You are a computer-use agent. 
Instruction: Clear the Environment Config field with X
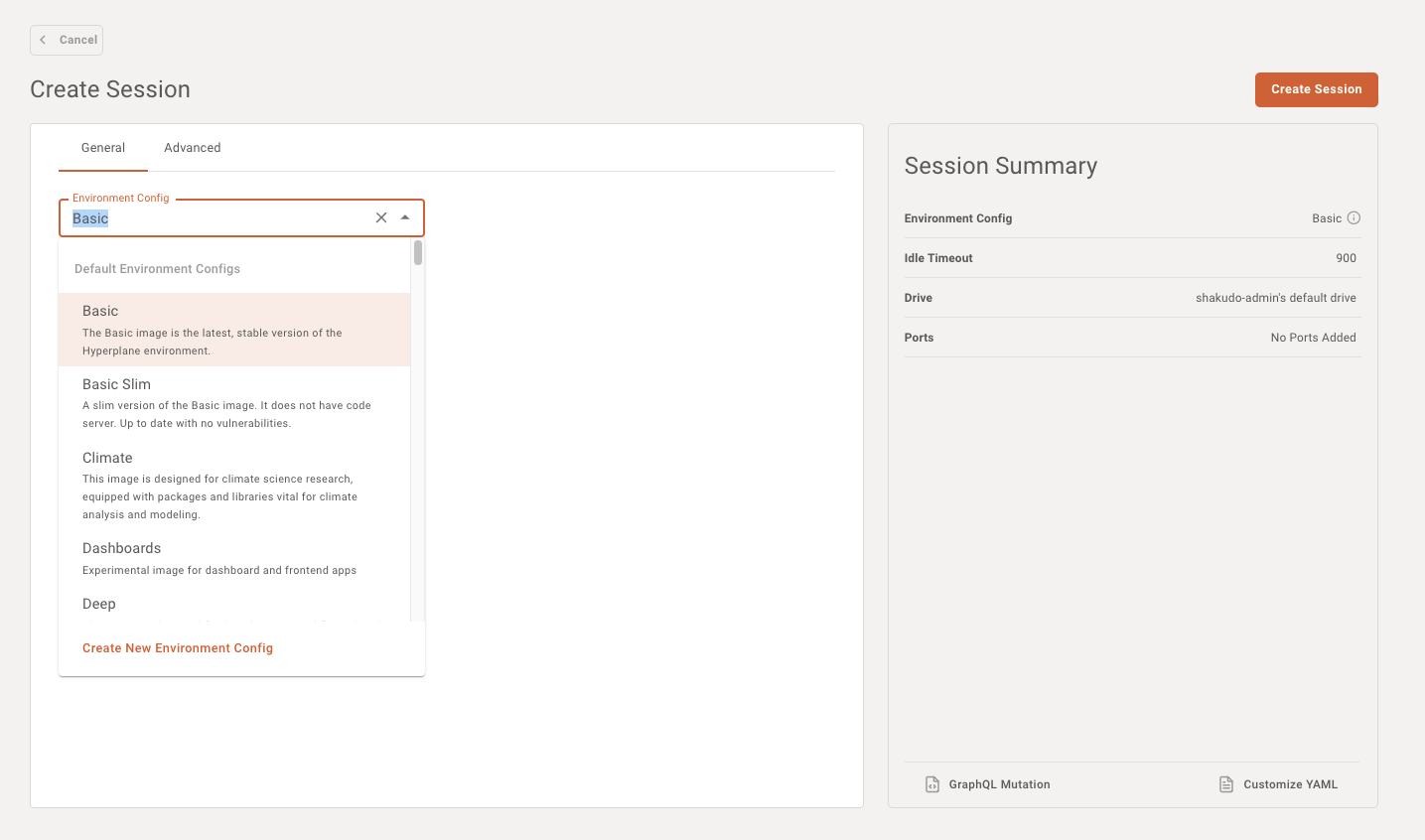(381, 217)
